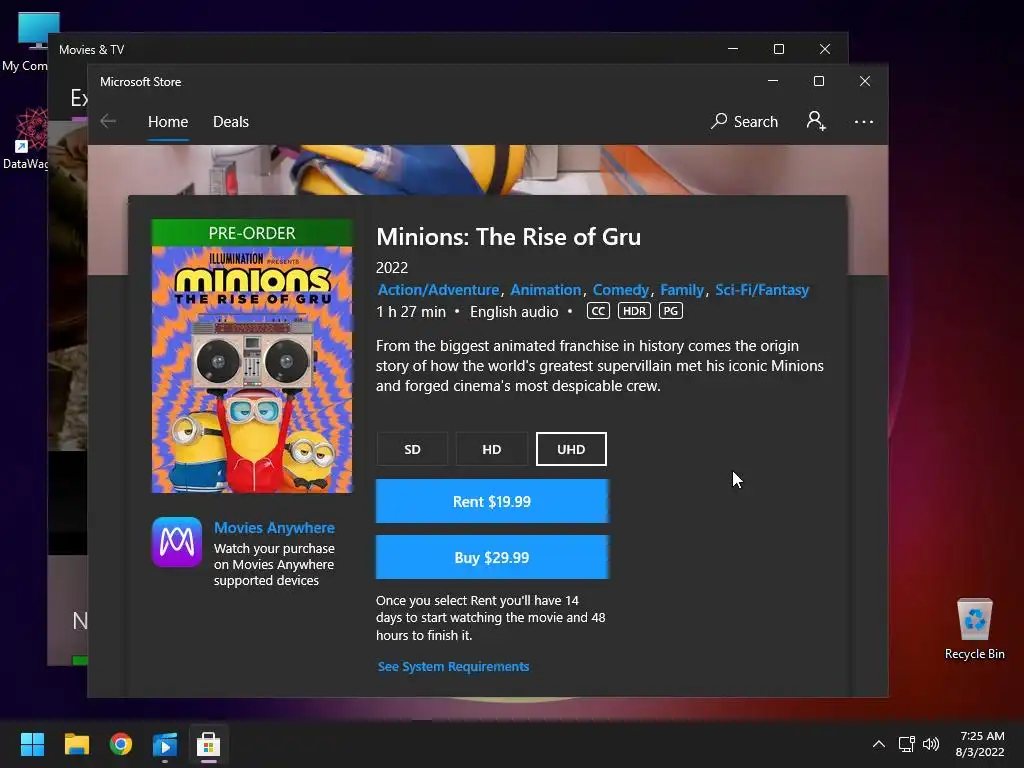Image resolution: width=1024 pixels, height=768 pixels.
Task: Select the Recycle Bin desktop icon
Action: pyautogui.click(x=974, y=629)
